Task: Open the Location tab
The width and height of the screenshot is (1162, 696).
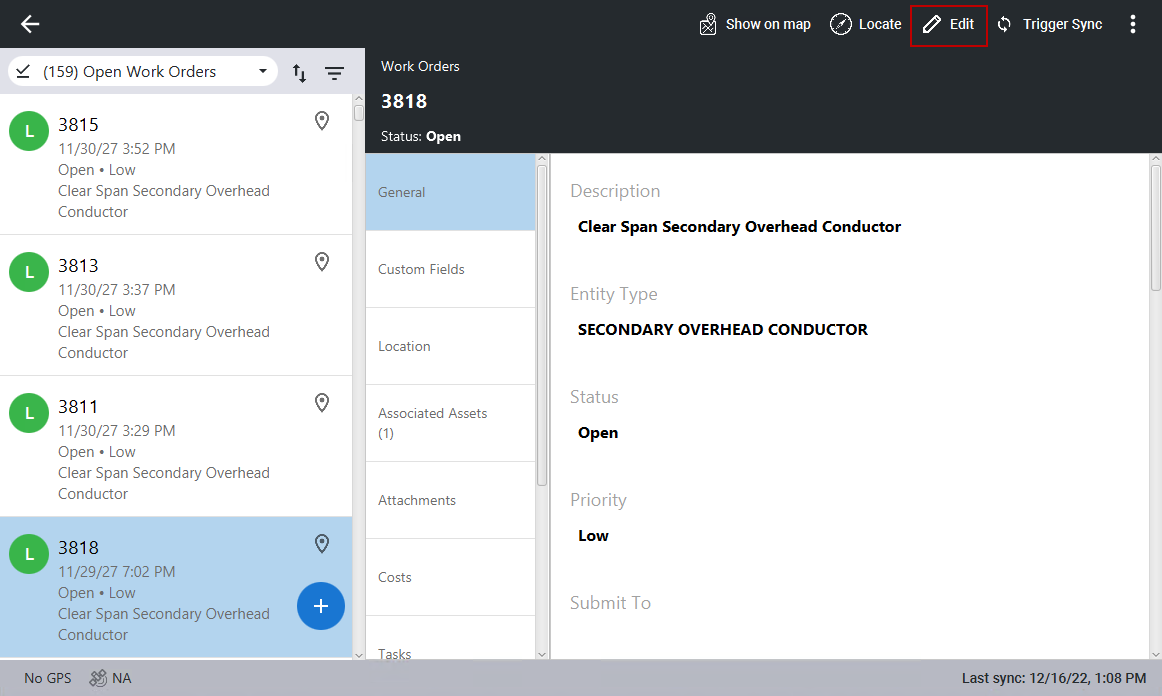Action: (x=450, y=346)
